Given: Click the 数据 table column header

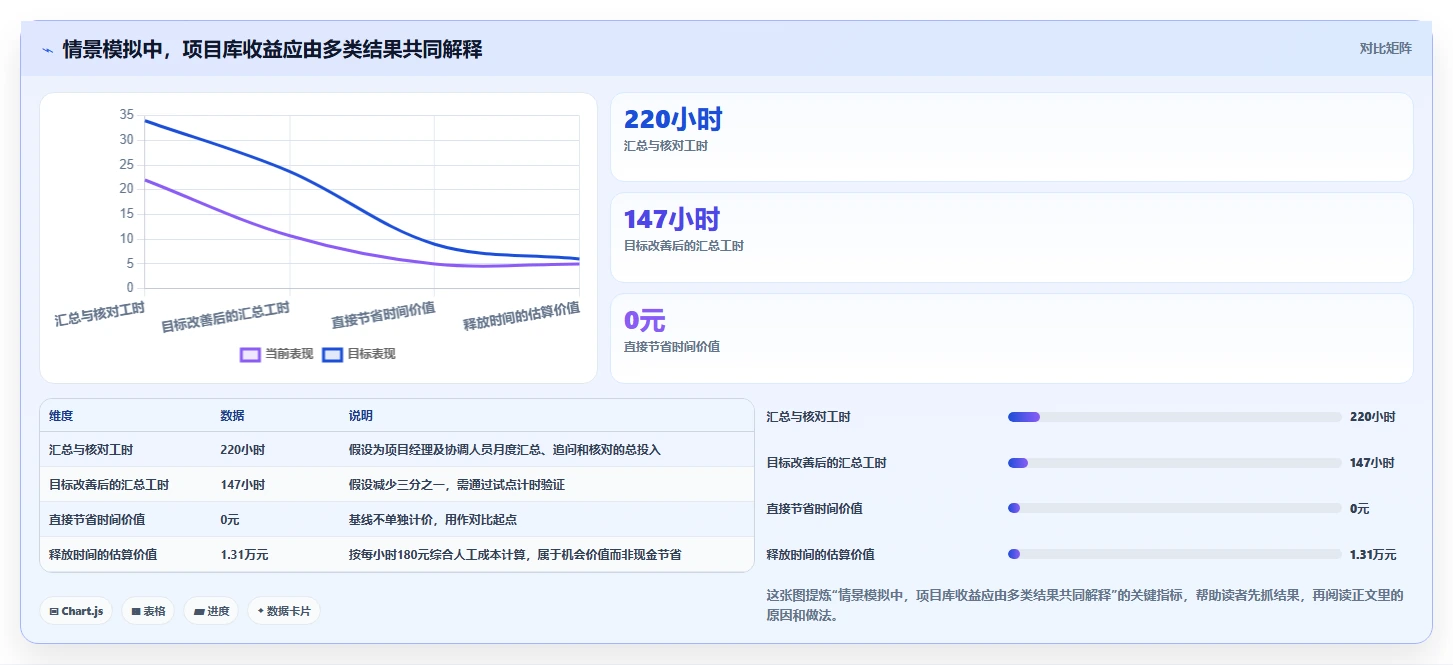Looking at the screenshot, I should [232, 416].
